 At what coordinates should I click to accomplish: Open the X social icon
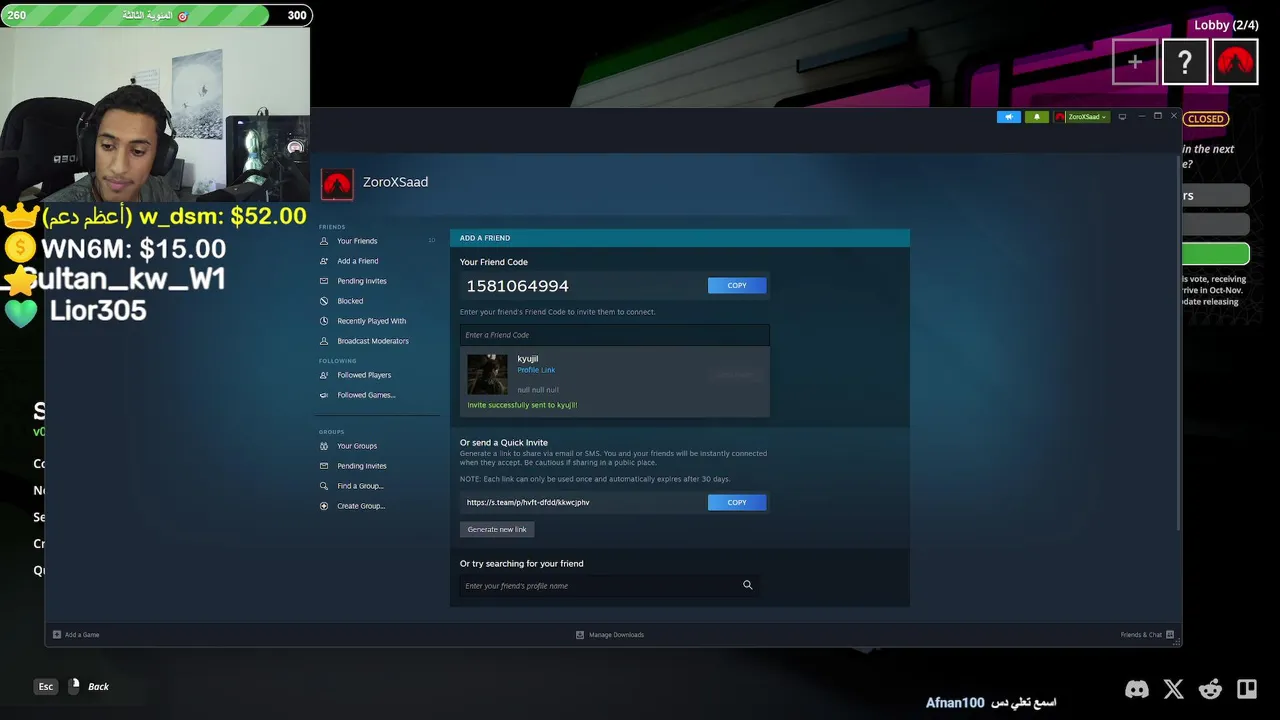[x=1174, y=689]
